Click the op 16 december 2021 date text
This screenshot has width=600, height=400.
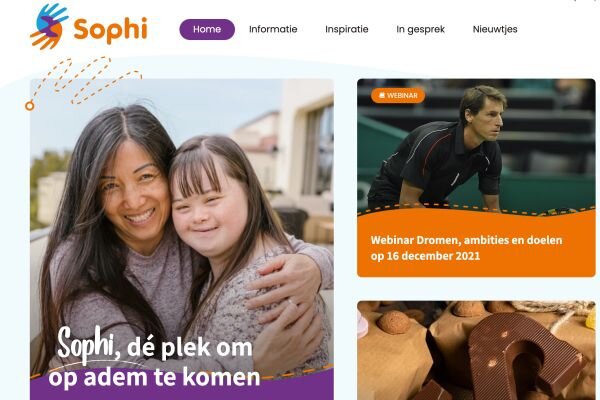pyautogui.click(x=425, y=256)
